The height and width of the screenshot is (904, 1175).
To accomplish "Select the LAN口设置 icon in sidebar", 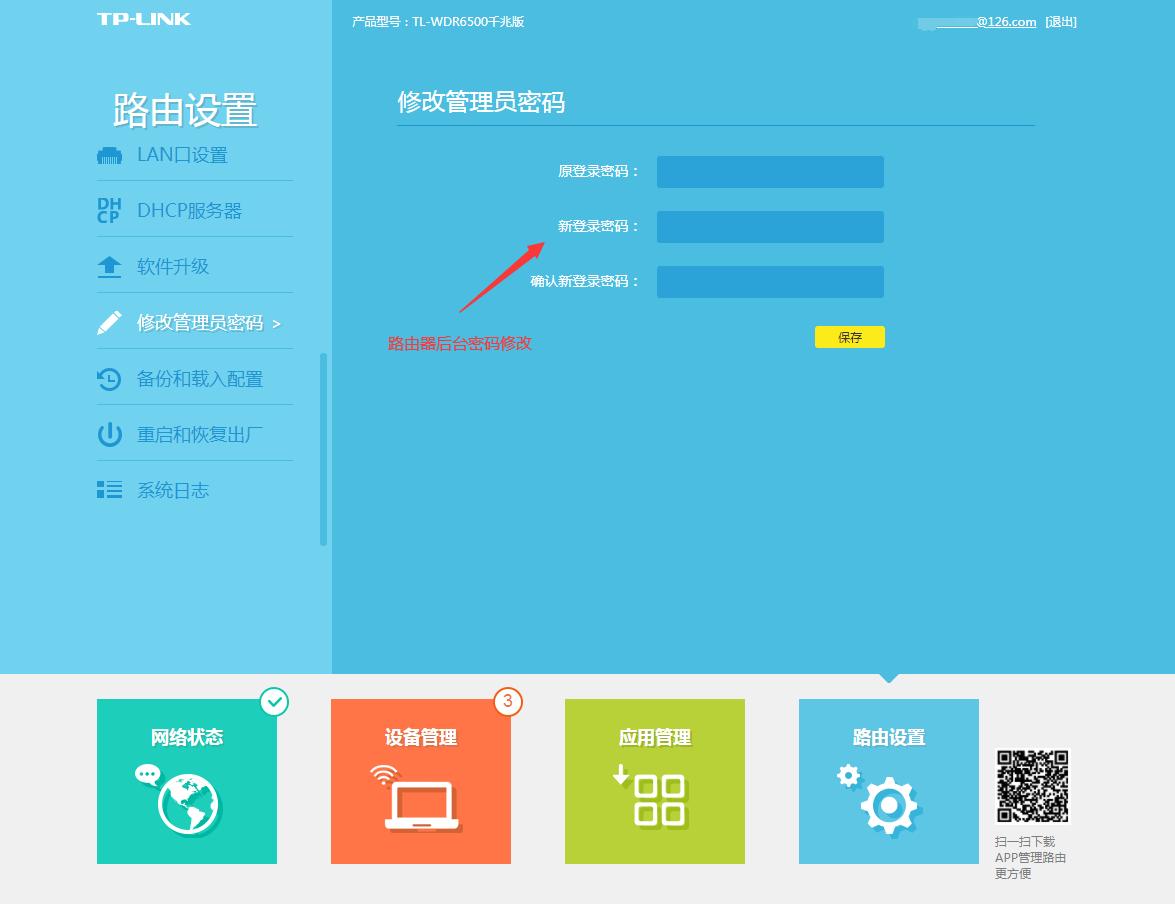I will (x=109, y=155).
